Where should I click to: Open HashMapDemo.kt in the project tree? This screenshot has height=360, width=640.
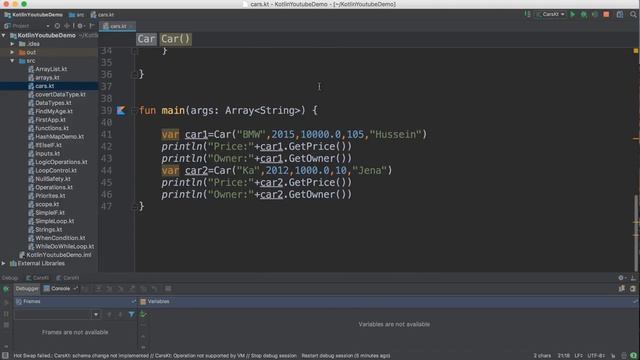[59, 137]
